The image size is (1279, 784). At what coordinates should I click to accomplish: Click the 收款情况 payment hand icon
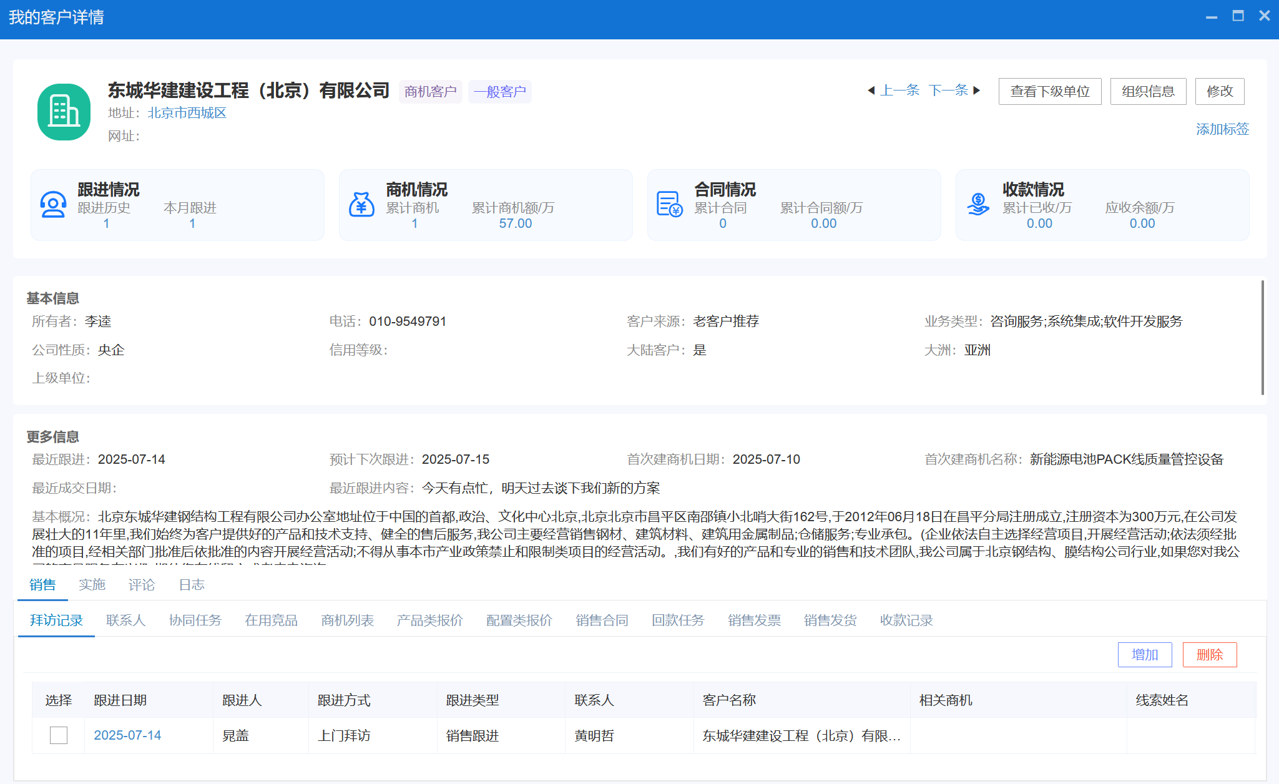pos(978,204)
